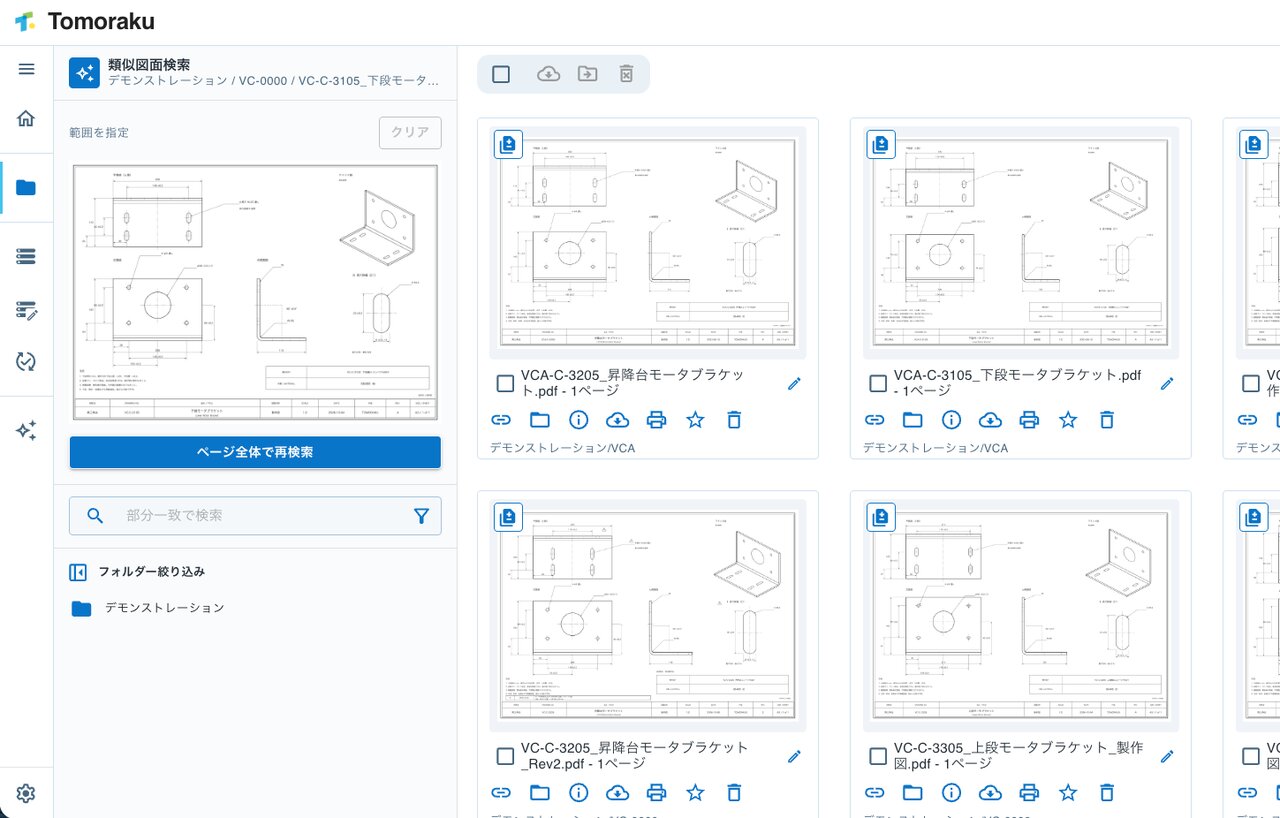Check the VC-C-3305 上段モータブラケット checkbox
The height and width of the screenshot is (818, 1280).
[x=878, y=756]
